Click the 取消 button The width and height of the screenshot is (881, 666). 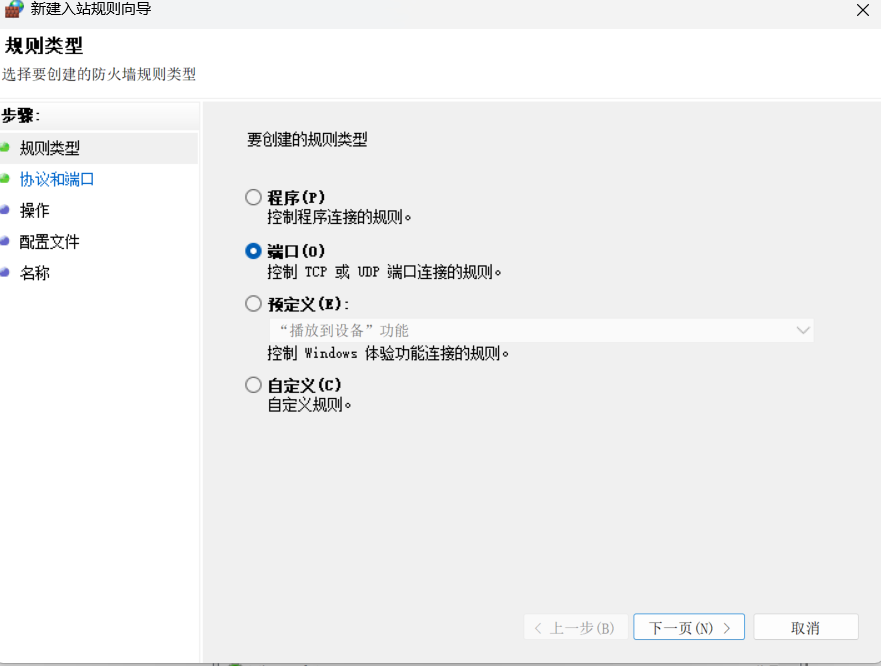point(806,627)
